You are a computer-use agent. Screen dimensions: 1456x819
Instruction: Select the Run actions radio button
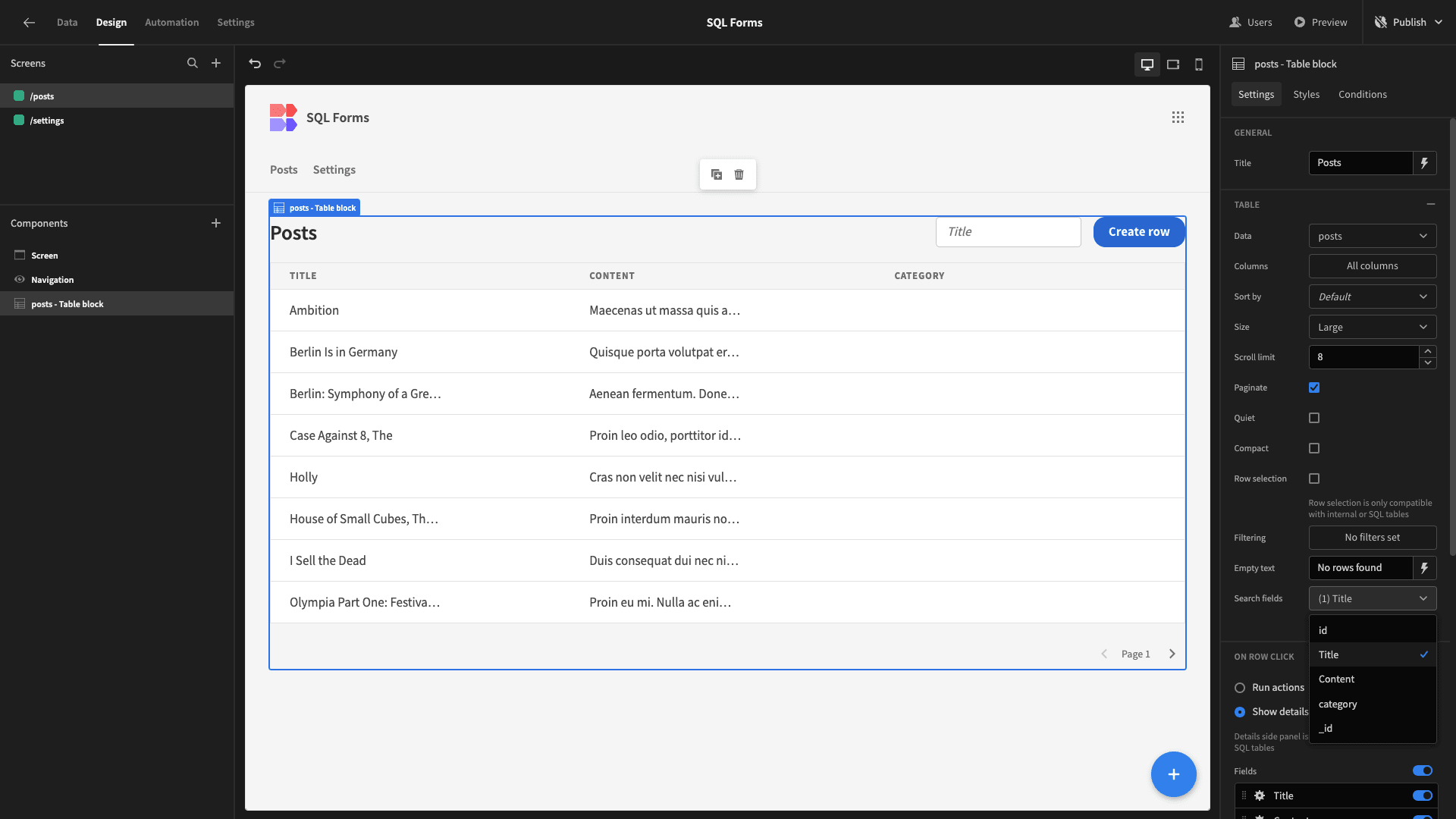pyautogui.click(x=1240, y=688)
